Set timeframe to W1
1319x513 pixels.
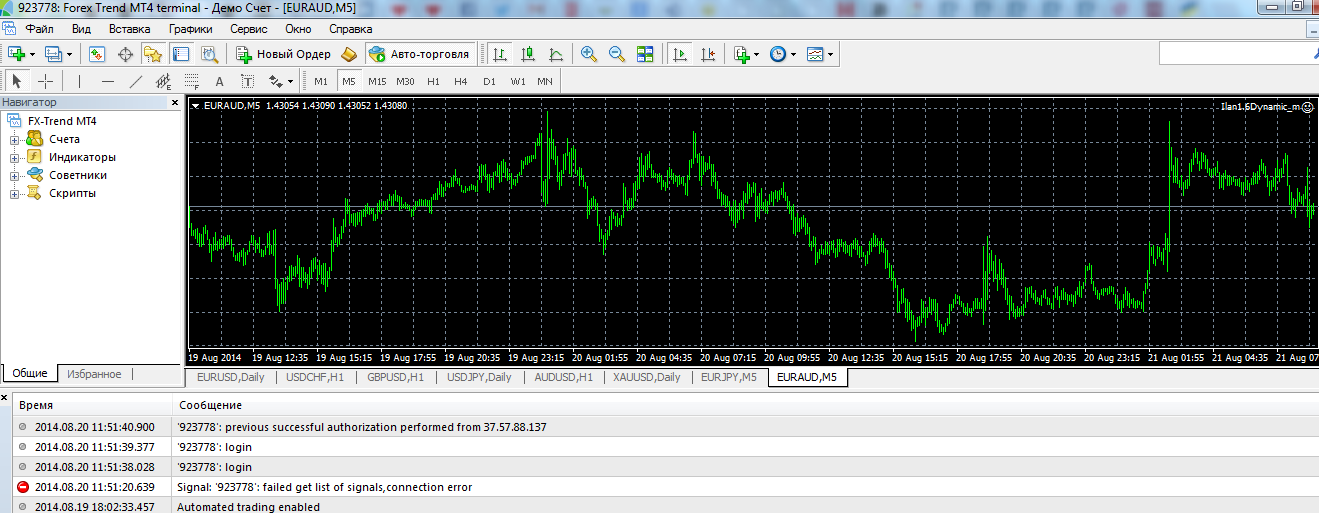517,81
